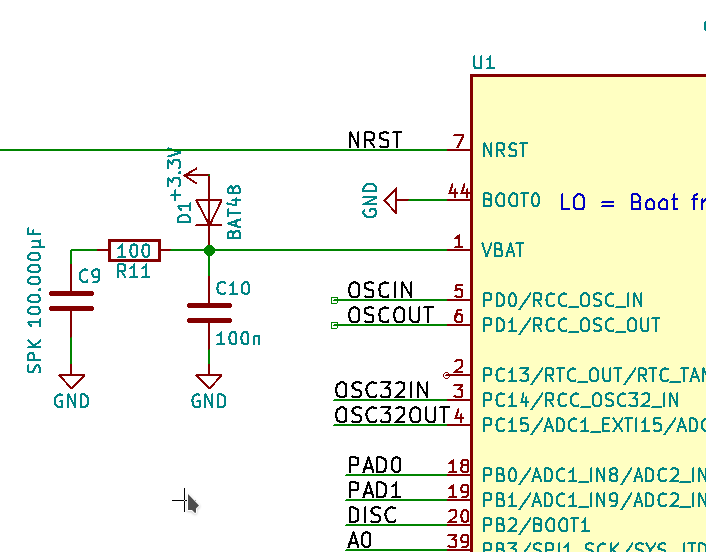Select the R11 reference text
The width and height of the screenshot is (706, 552).
click(x=133, y=271)
